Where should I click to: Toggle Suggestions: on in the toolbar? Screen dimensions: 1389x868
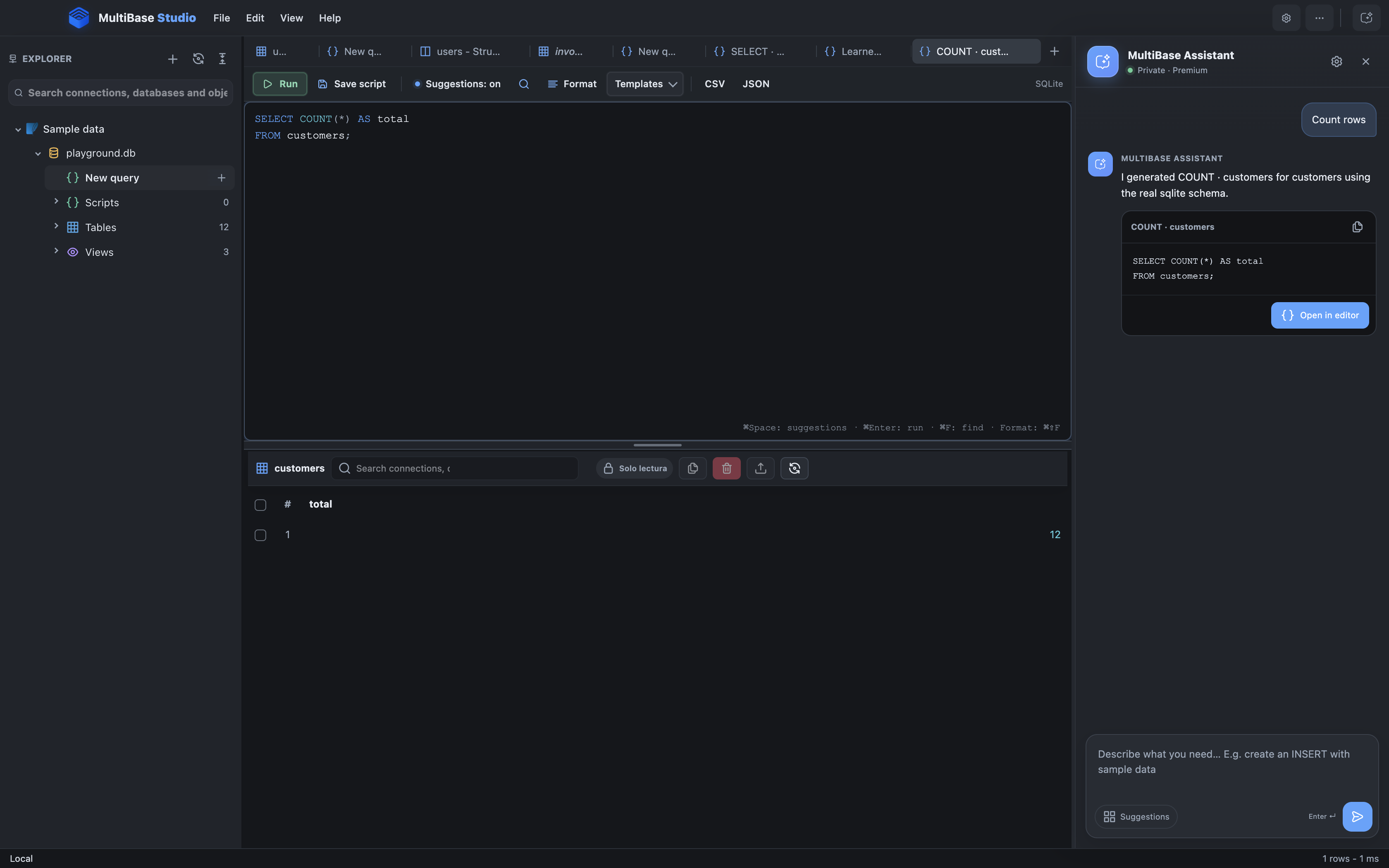pos(458,84)
